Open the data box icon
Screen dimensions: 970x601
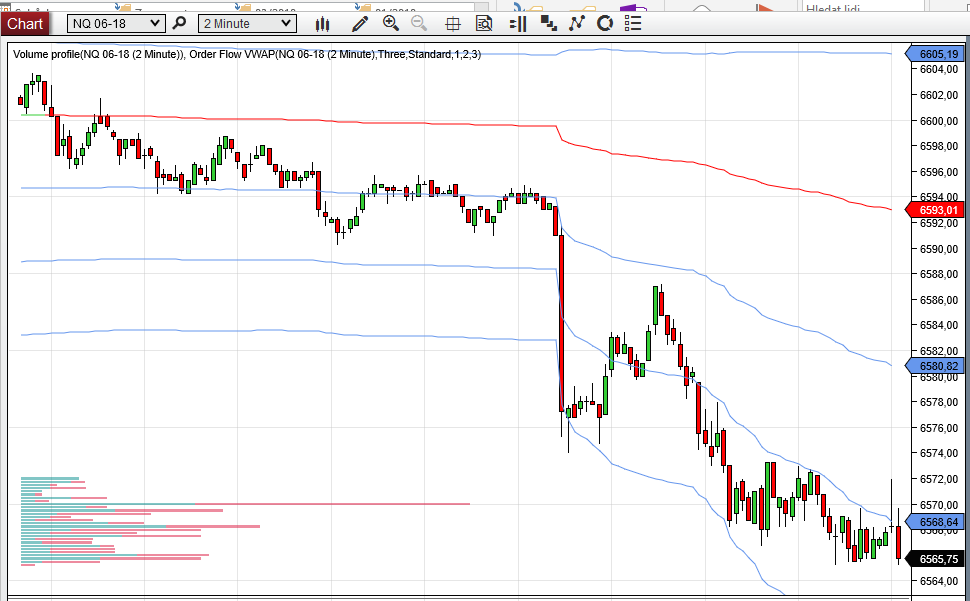[x=484, y=24]
